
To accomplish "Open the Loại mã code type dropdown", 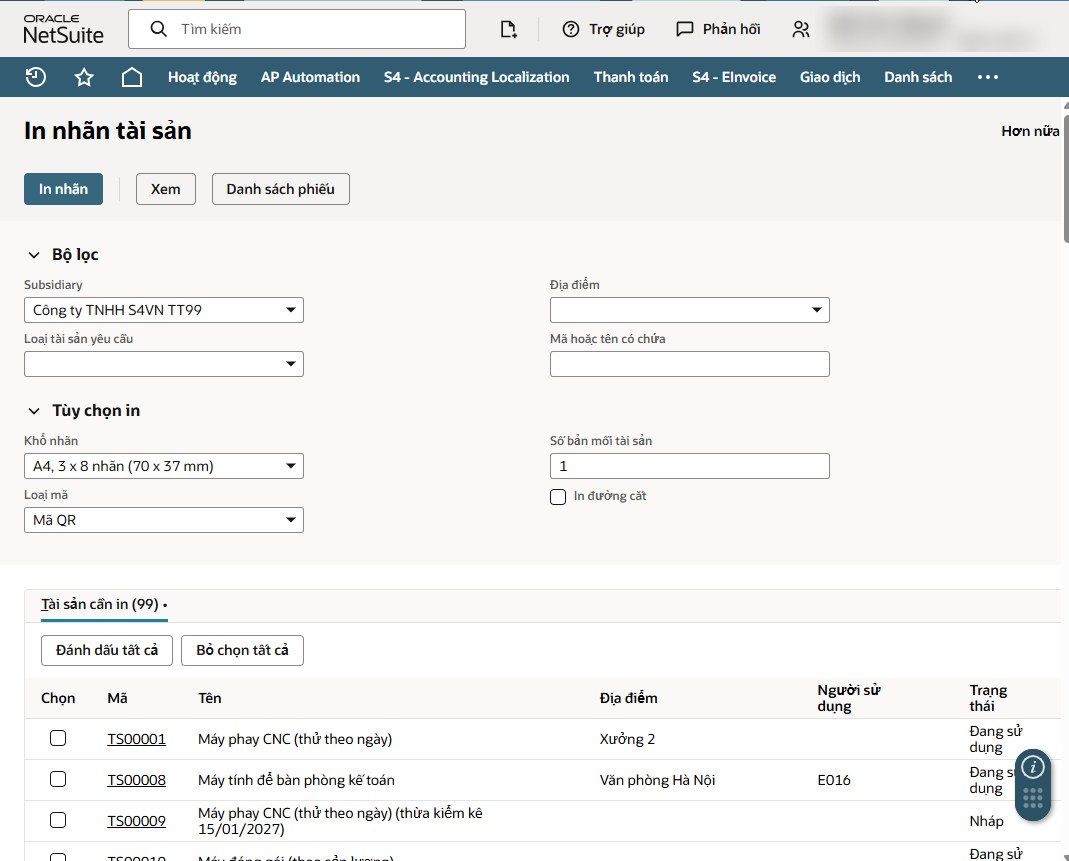I will [x=164, y=520].
